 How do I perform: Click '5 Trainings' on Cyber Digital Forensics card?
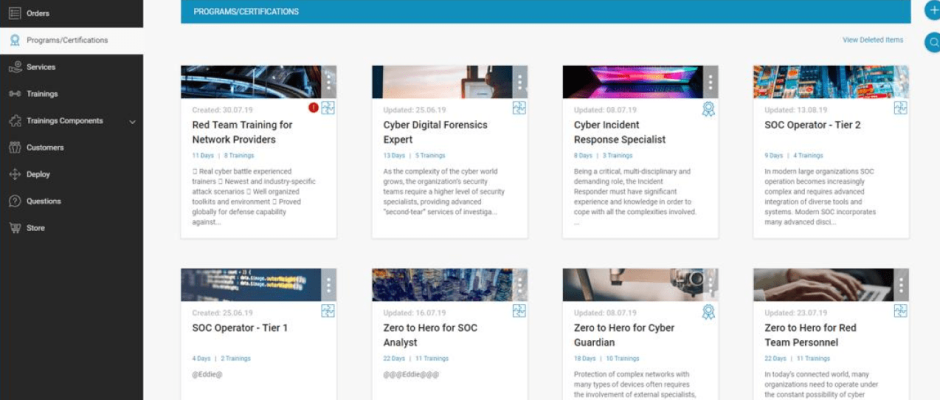[x=430, y=155]
